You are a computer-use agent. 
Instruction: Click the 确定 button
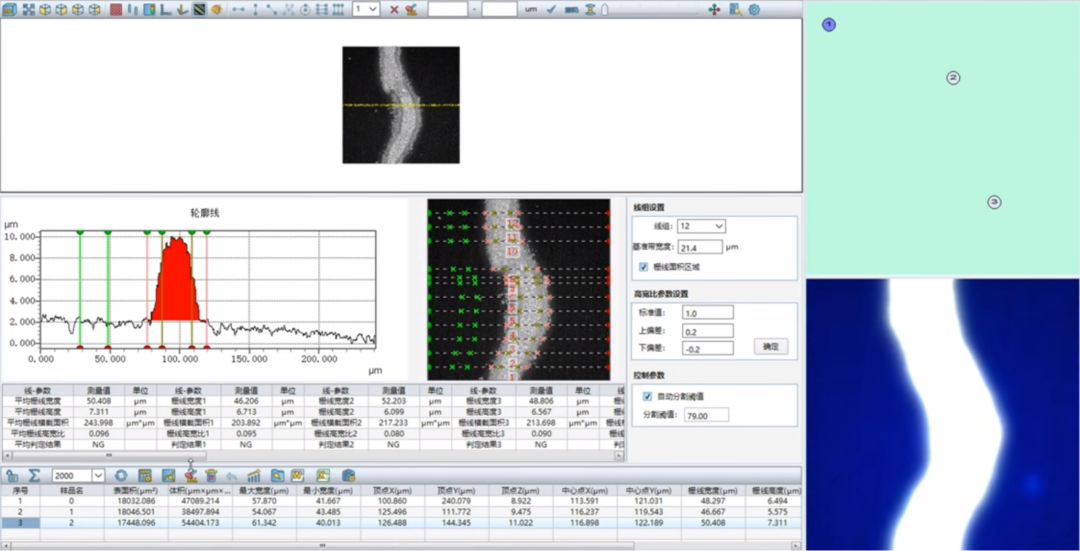pyautogui.click(x=770, y=347)
